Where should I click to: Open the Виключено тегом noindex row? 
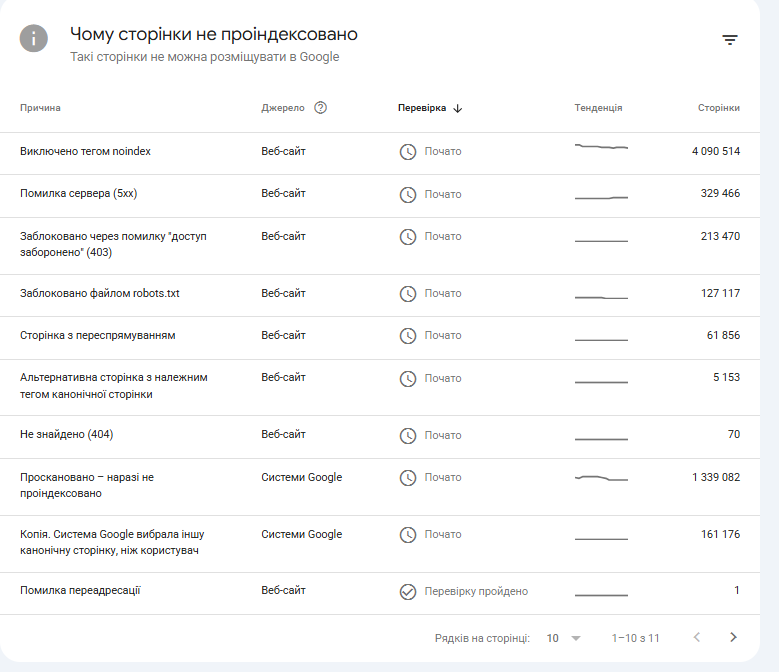click(380, 153)
